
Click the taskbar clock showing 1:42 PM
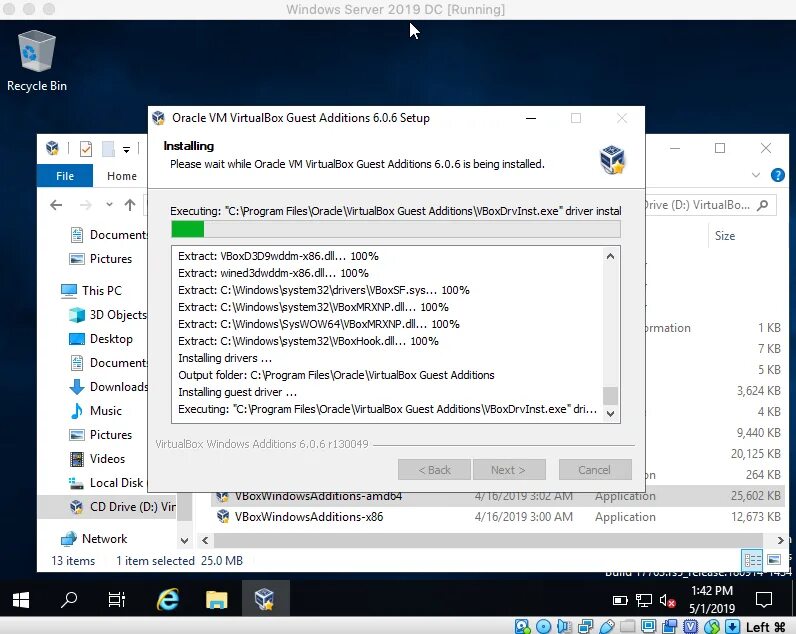[712, 599]
